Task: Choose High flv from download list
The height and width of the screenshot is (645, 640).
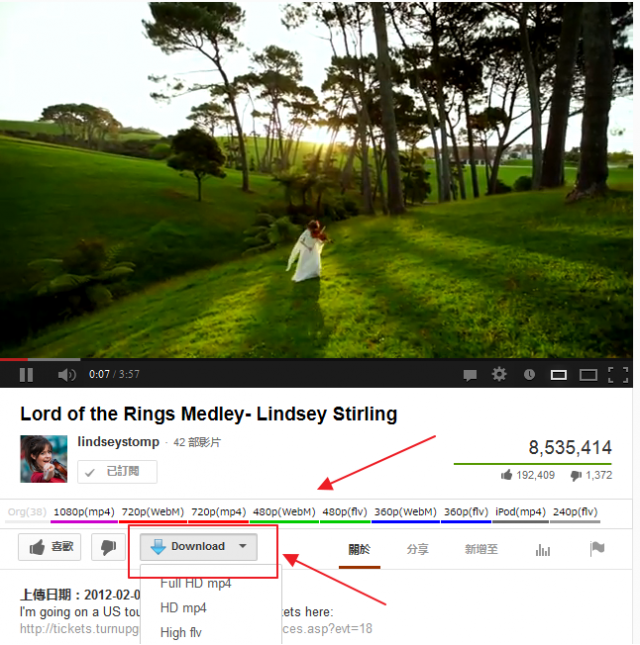Action: 181,632
